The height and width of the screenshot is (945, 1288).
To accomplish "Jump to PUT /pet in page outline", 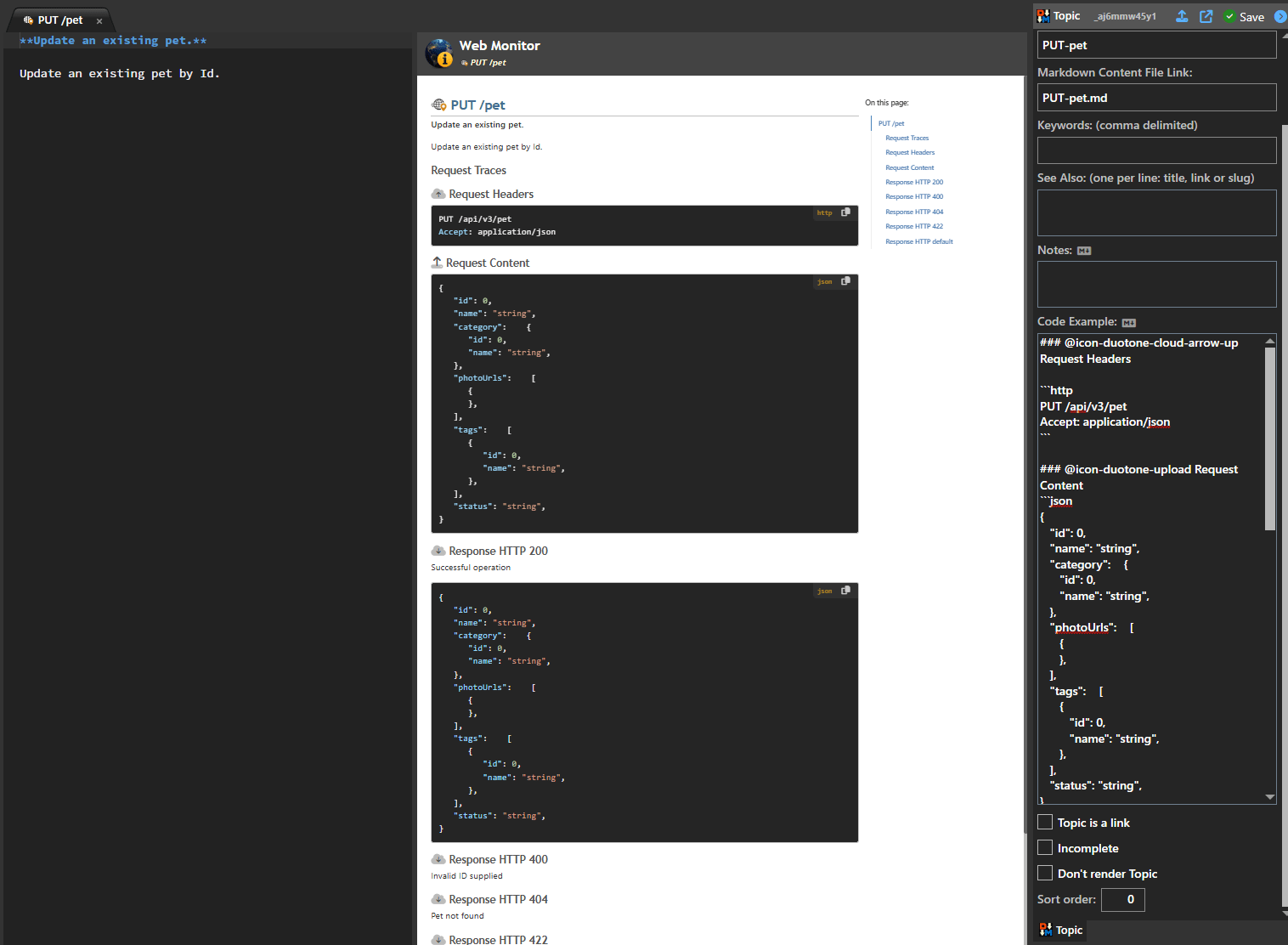I will pyautogui.click(x=891, y=123).
